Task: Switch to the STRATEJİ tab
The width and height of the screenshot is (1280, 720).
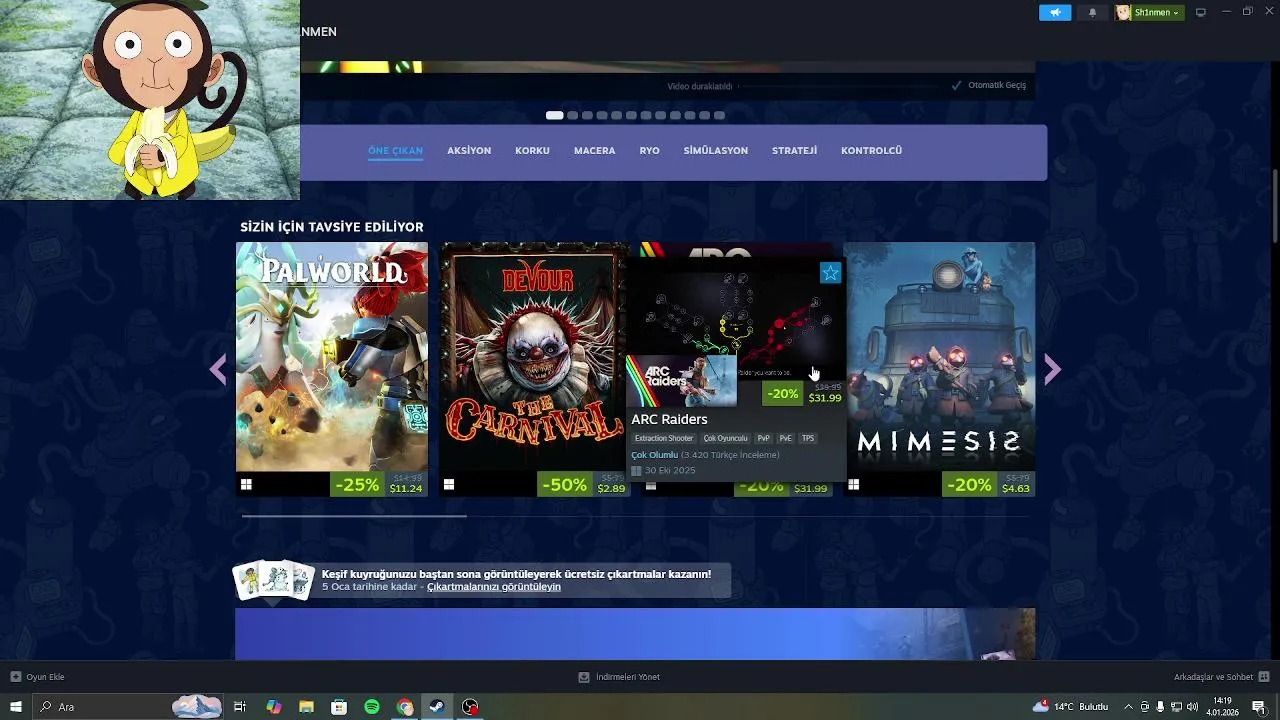Action: coord(794,150)
